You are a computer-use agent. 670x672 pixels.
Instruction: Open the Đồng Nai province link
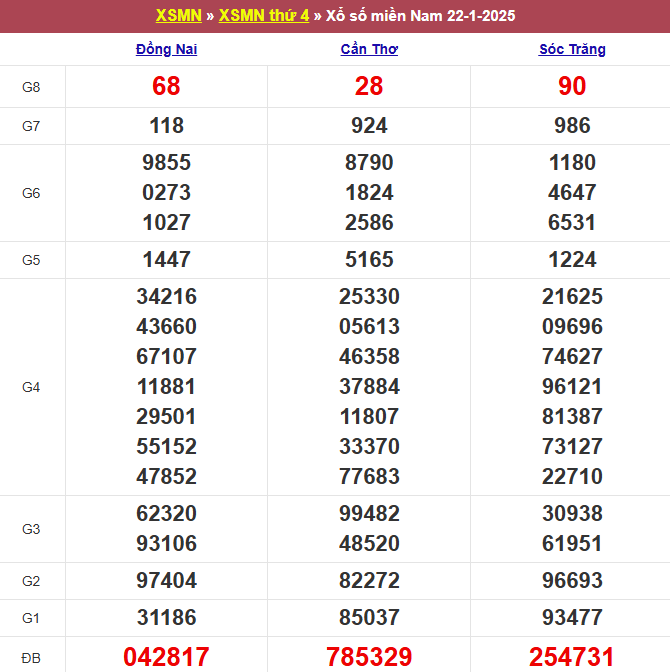click(x=166, y=49)
